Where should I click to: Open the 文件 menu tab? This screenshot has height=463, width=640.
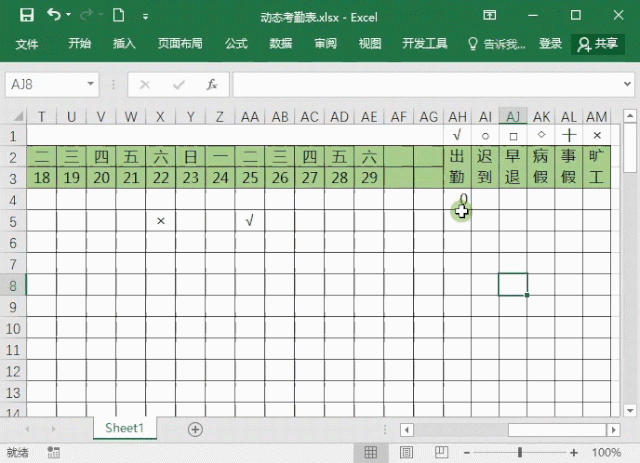pos(27,44)
